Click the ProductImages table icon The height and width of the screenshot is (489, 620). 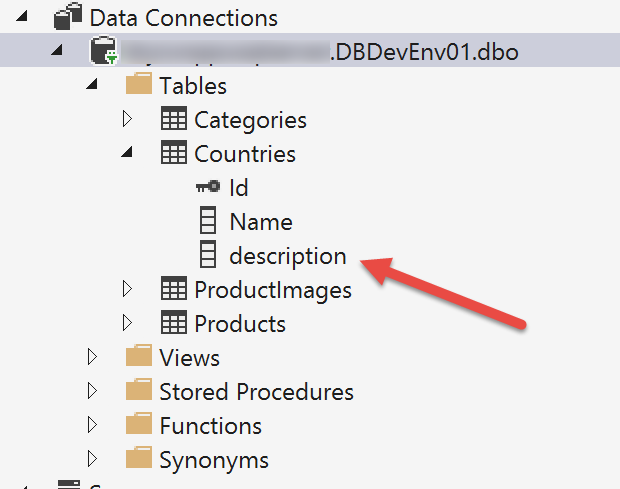tap(173, 290)
